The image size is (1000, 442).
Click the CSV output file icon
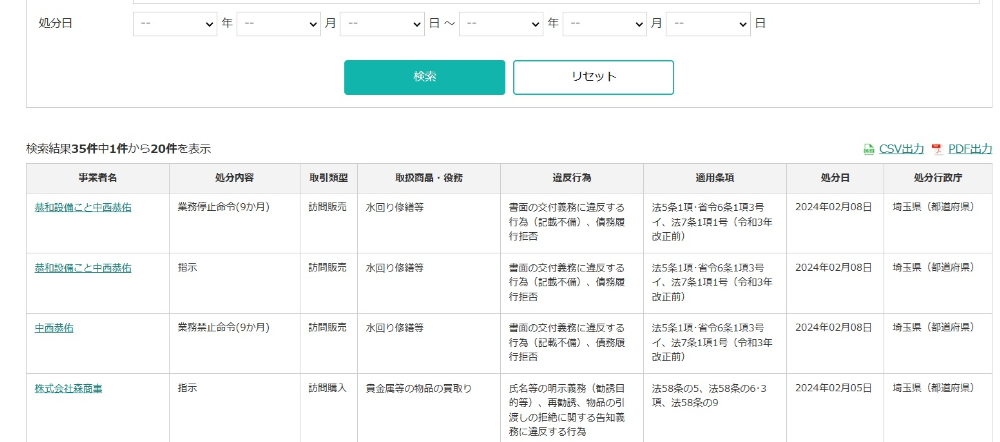click(x=869, y=149)
